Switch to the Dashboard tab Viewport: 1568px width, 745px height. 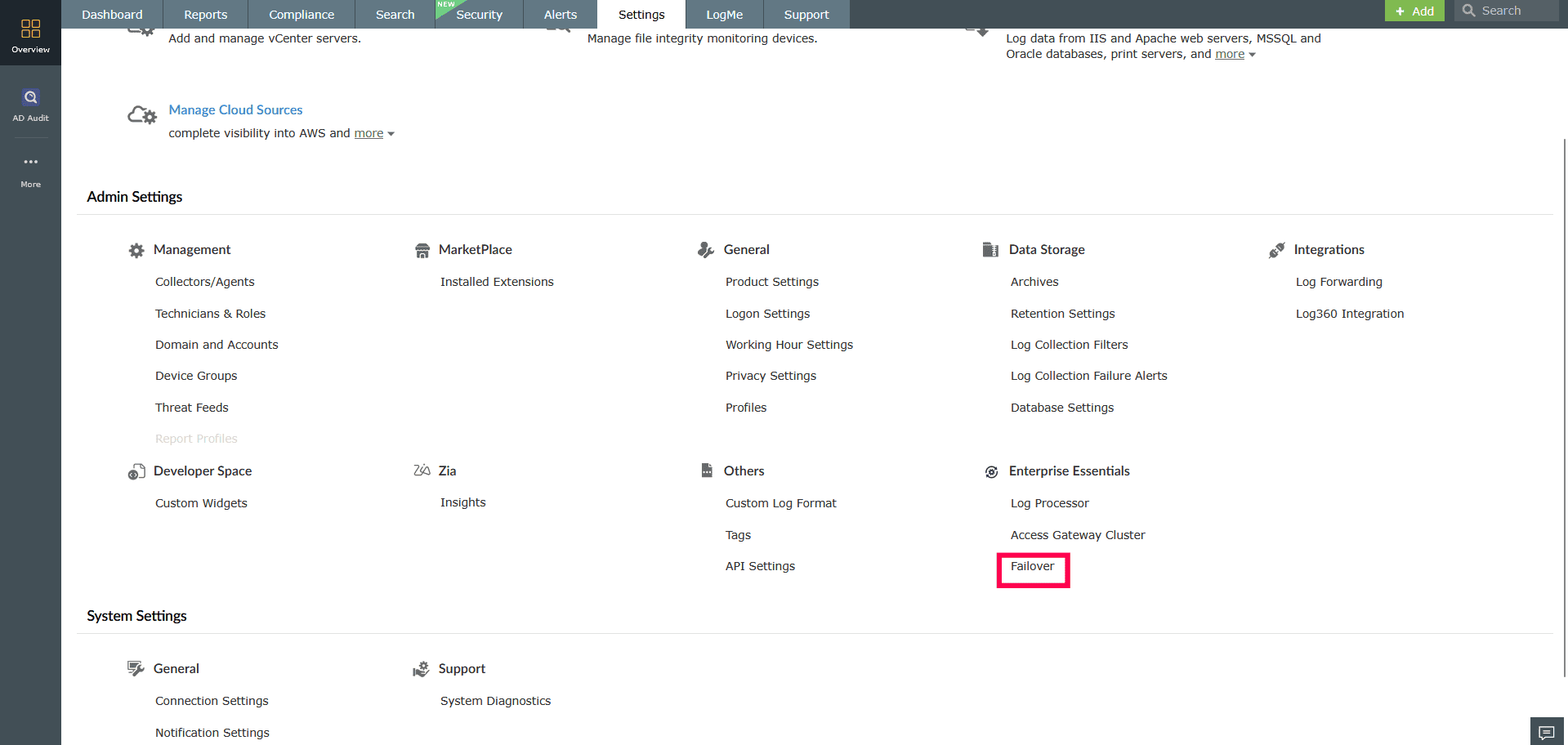point(112,15)
